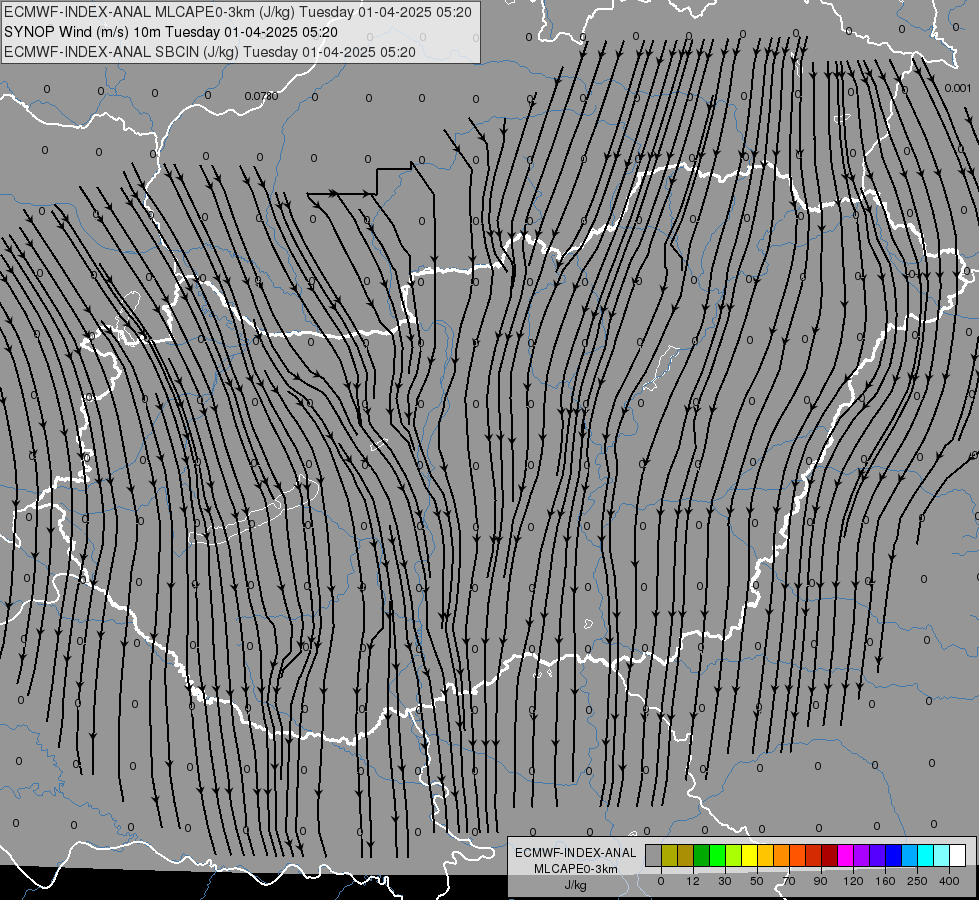Click the legend tick value '30'
The height and width of the screenshot is (900, 979).
725,881
